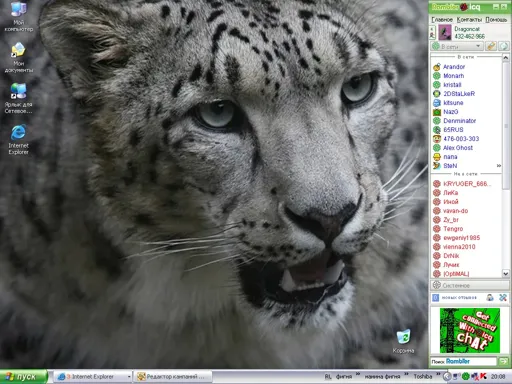Open the Контакты menu in ICQ
The width and height of the screenshot is (512, 384).
point(469,20)
